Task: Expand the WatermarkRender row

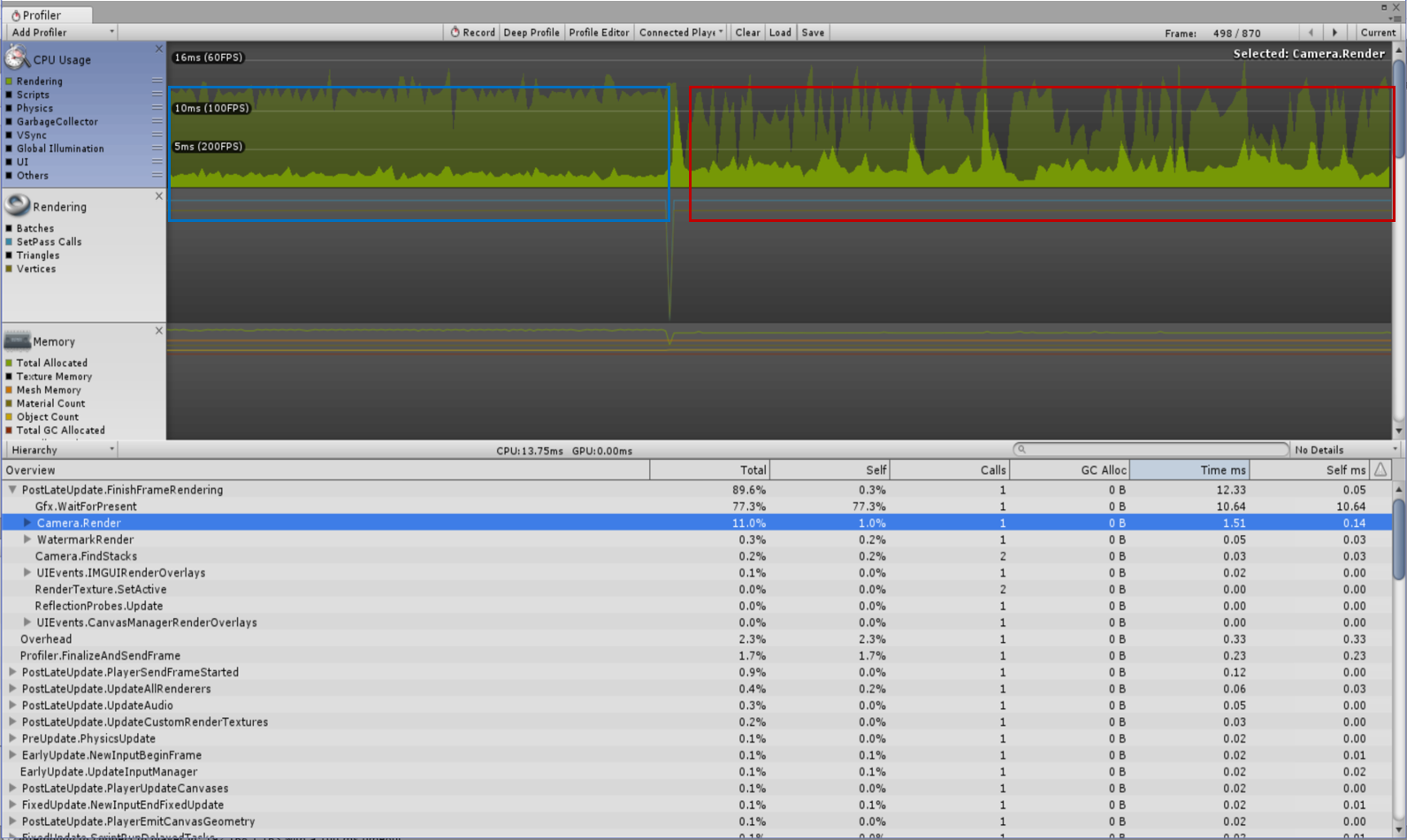Action: click(x=27, y=539)
